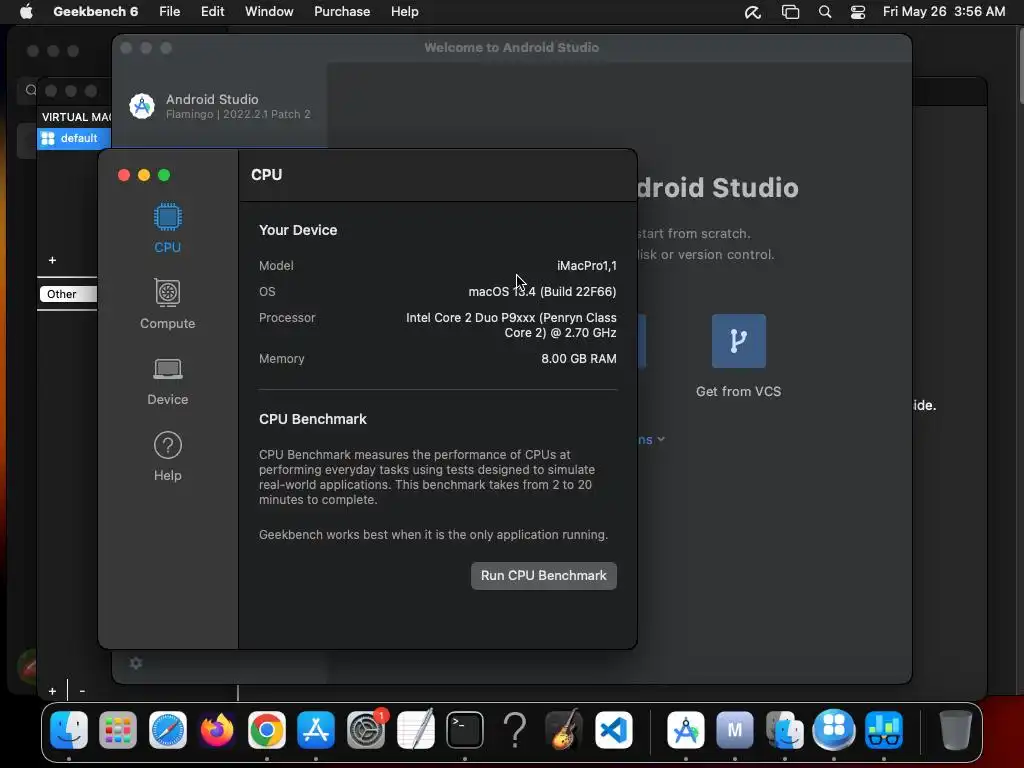Open Control Center from the menu bar

coord(857,12)
